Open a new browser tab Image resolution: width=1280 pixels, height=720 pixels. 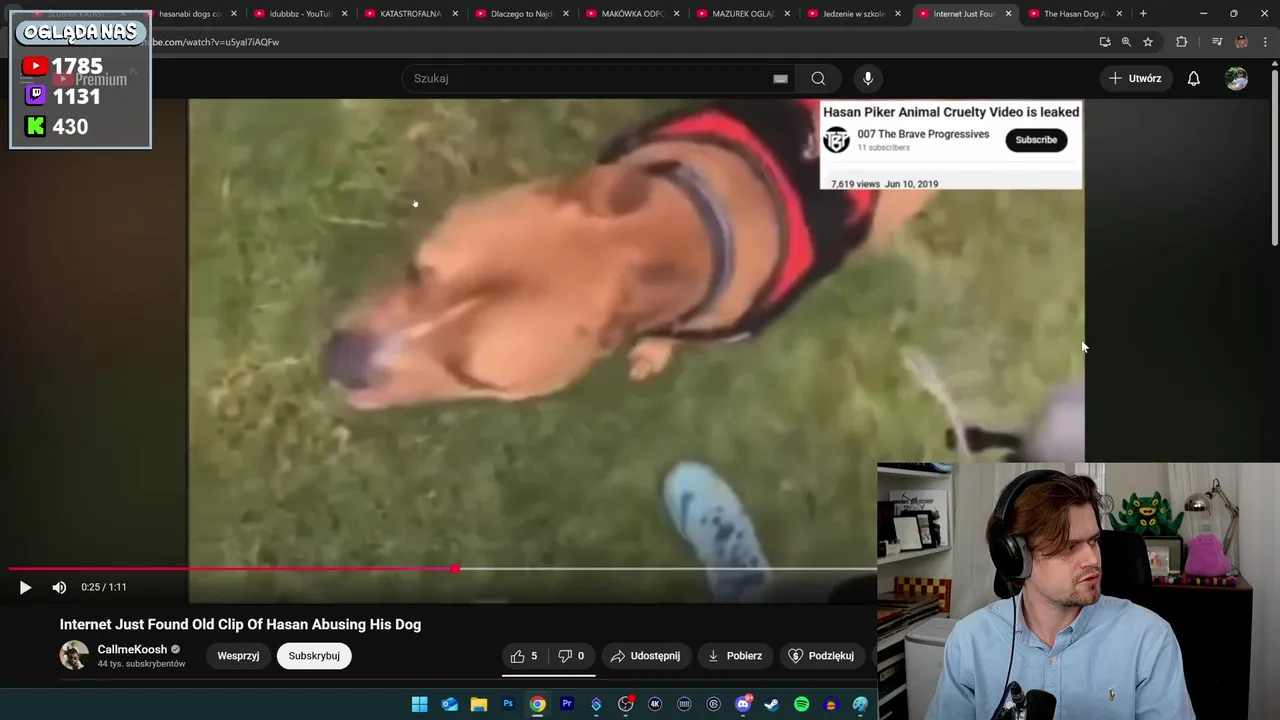[1143, 14]
